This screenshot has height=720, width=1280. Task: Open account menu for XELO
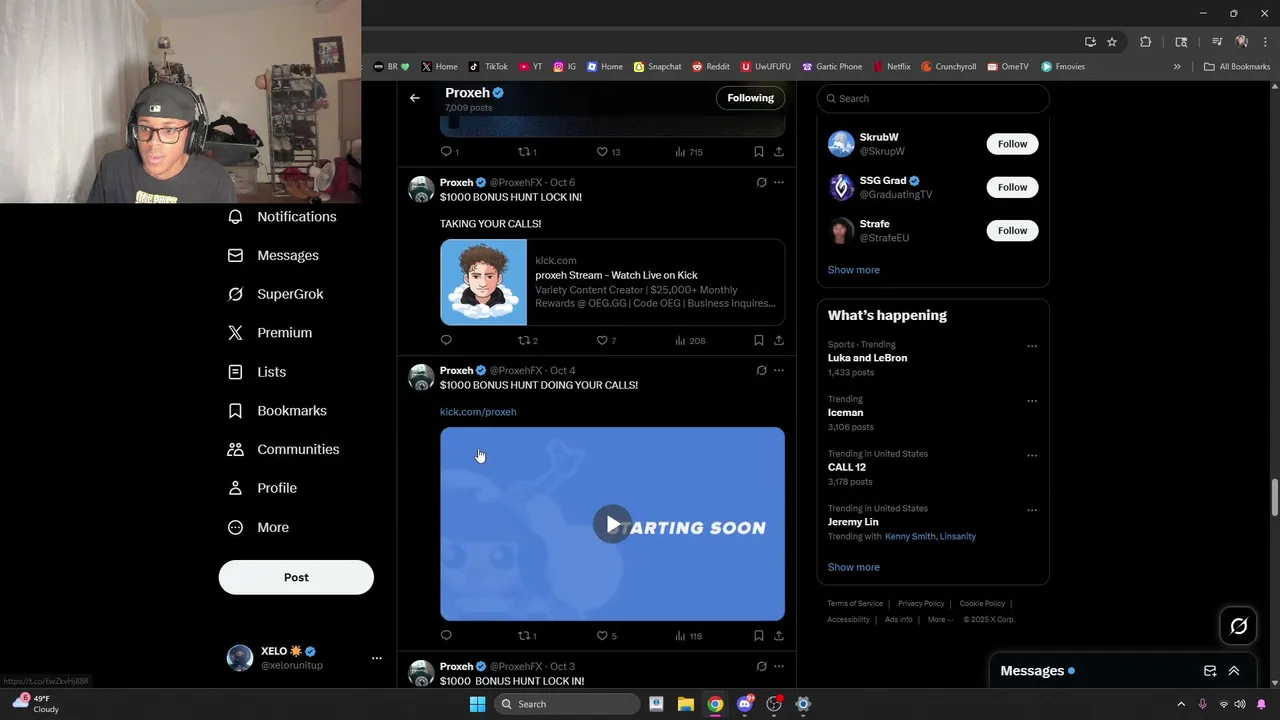[376, 658]
